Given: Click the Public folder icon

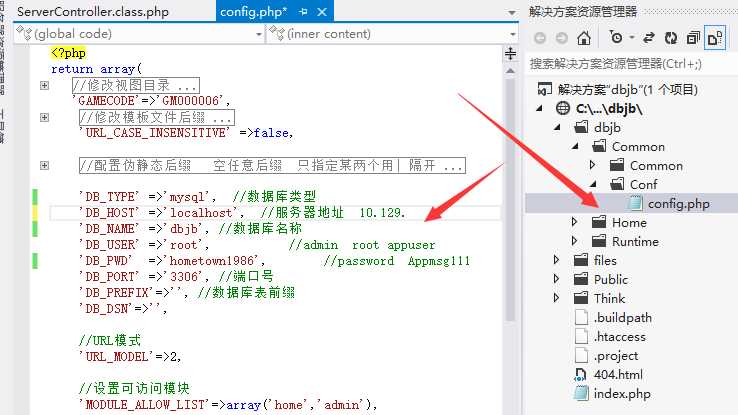Looking at the screenshot, I should click(x=581, y=279).
